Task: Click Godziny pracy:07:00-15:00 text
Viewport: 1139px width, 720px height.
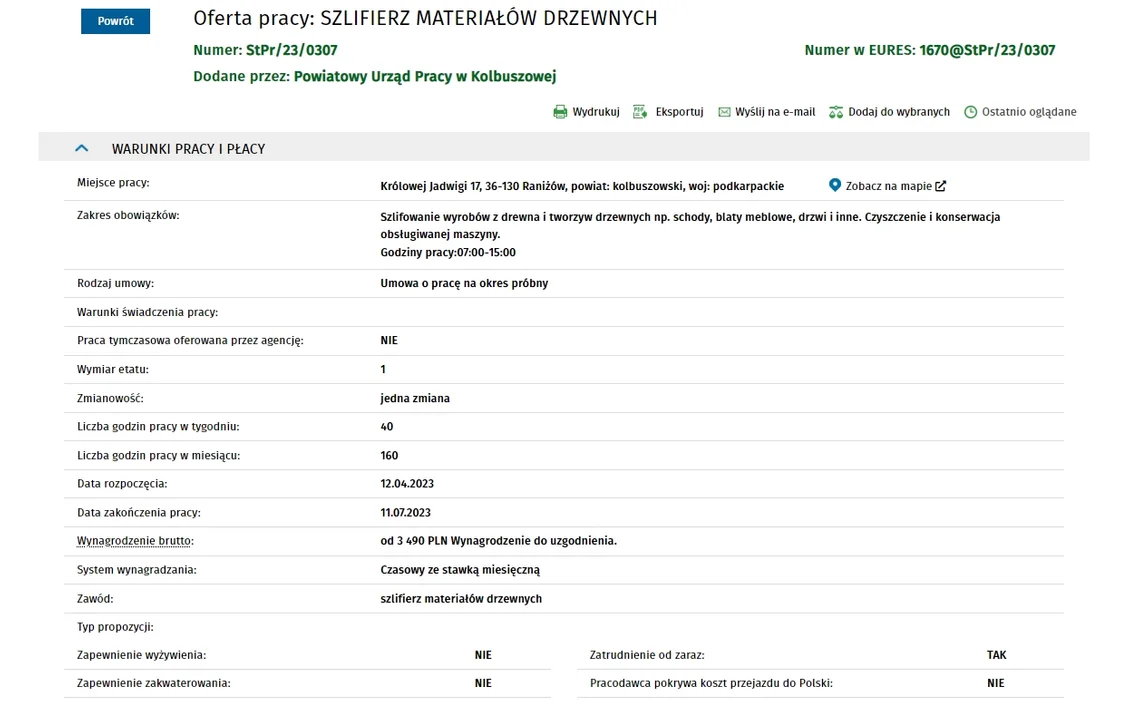Action: (448, 253)
